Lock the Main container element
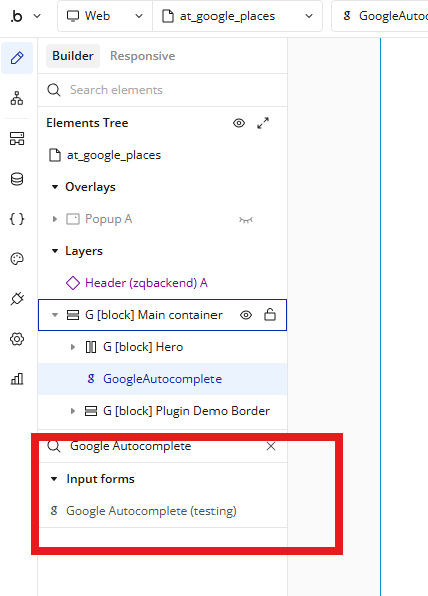The height and width of the screenshot is (596, 428). (270, 314)
